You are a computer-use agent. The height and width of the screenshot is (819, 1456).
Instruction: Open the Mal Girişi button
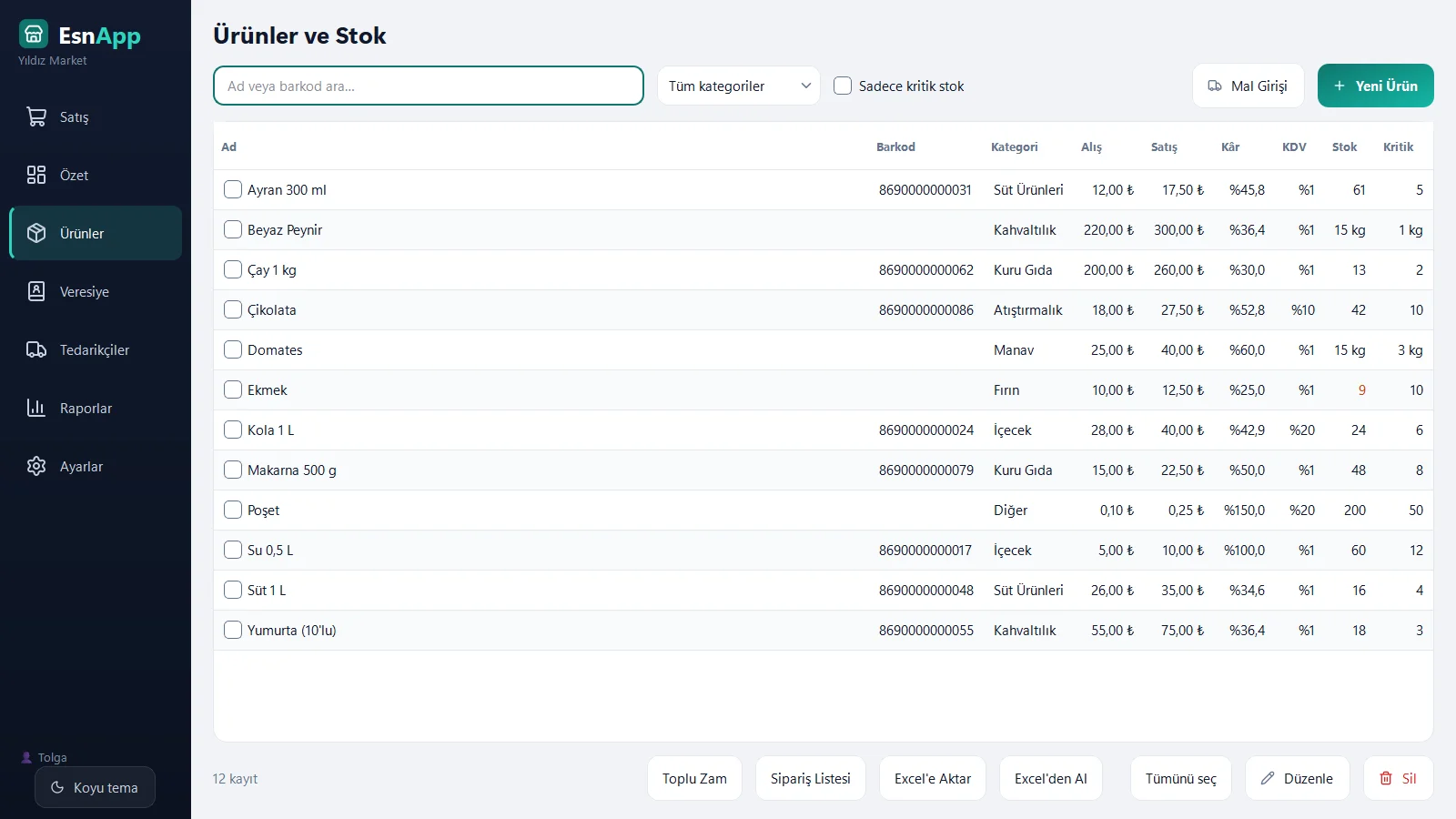click(x=1248, y=86)
